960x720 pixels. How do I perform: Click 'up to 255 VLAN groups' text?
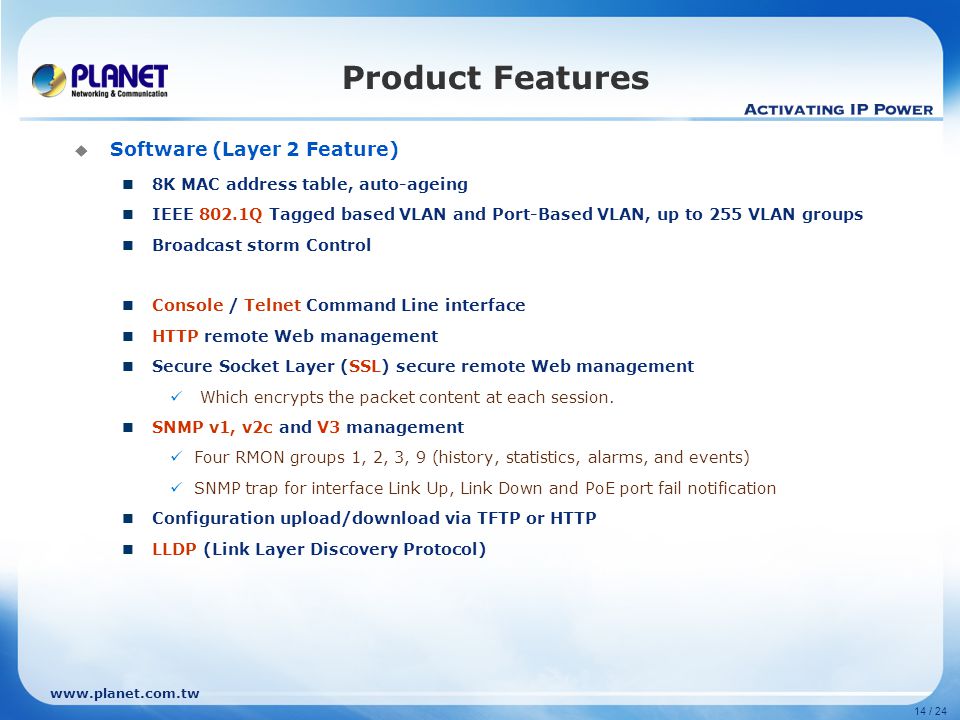pyautogui.click(x=760, y=214)
